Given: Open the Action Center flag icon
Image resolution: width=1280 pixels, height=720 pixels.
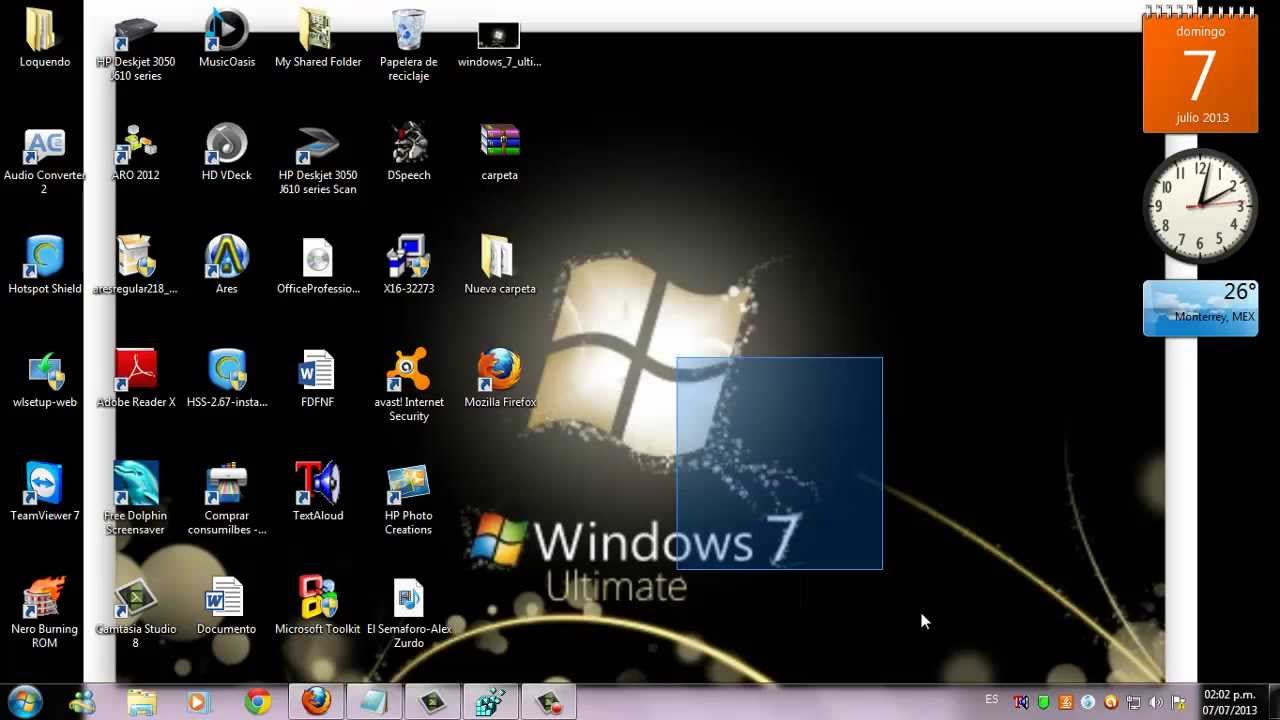Looking at the screenshot, I should click(1178, 702).
